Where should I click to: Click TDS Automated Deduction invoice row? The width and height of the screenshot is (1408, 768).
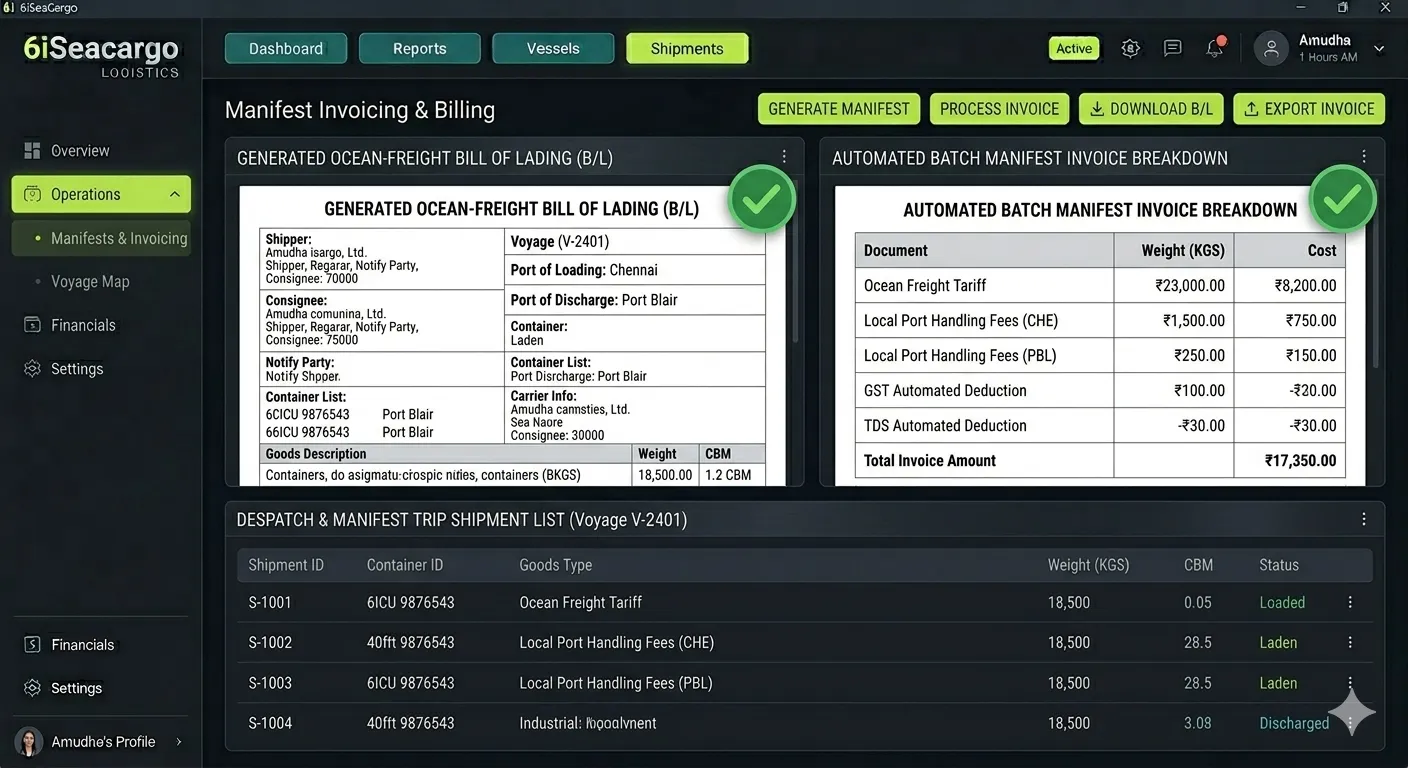pyautogui.click(x=1100, y=425)
